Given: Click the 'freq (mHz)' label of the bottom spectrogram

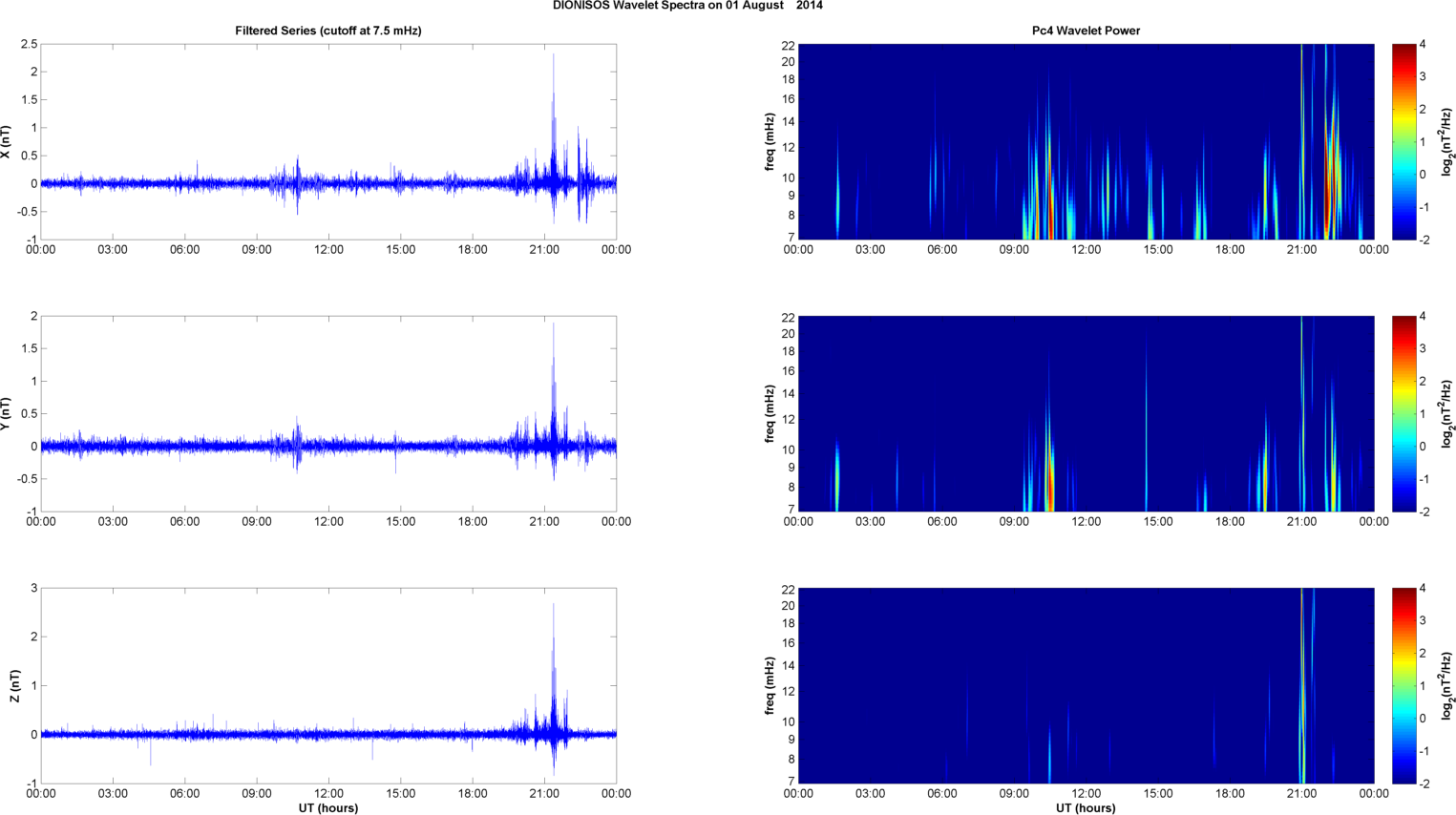Looking at the screenshot, I should coord(770,686).
